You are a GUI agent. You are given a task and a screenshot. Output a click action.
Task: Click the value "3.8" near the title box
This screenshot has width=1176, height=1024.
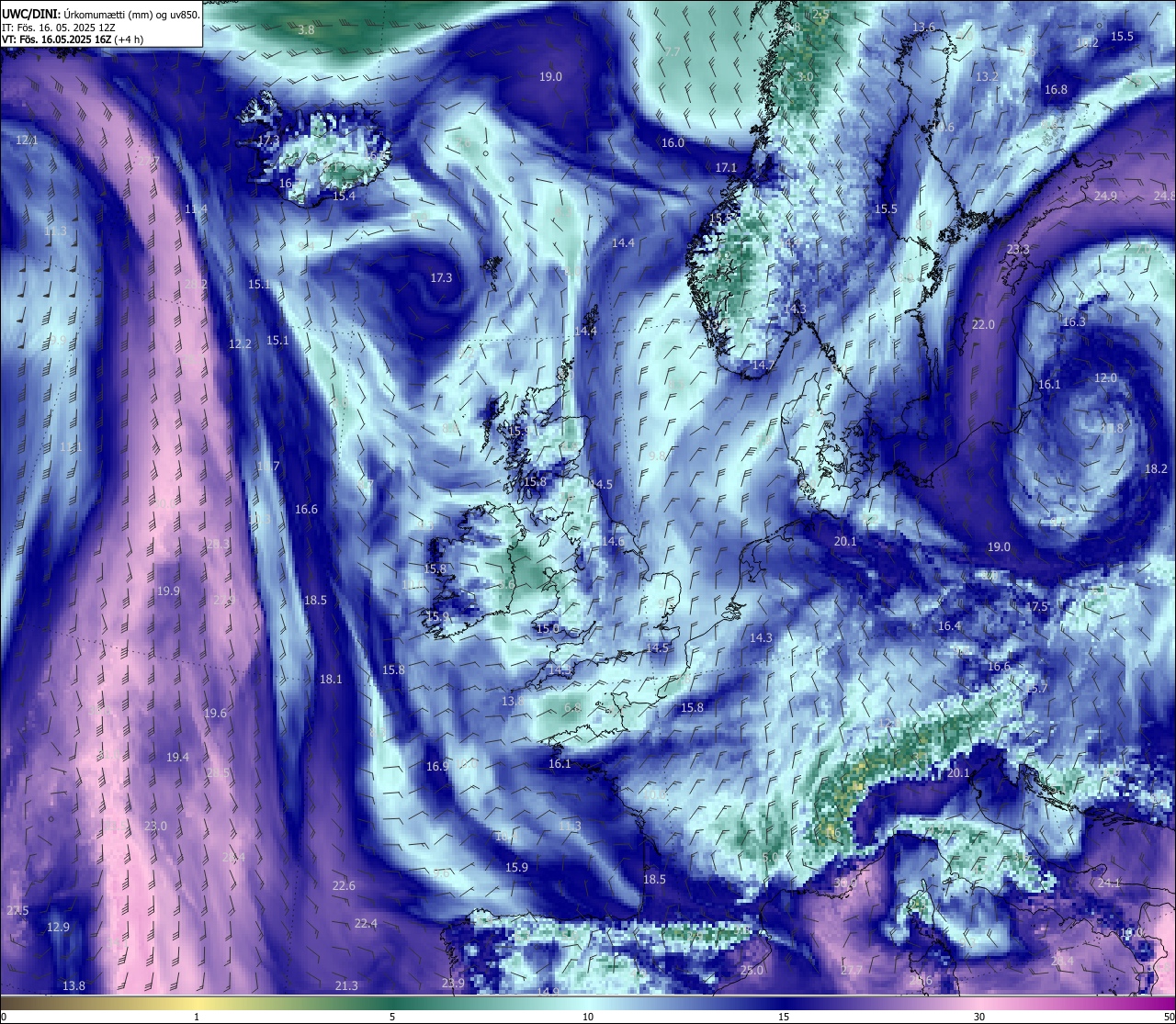tap(307, 30)
